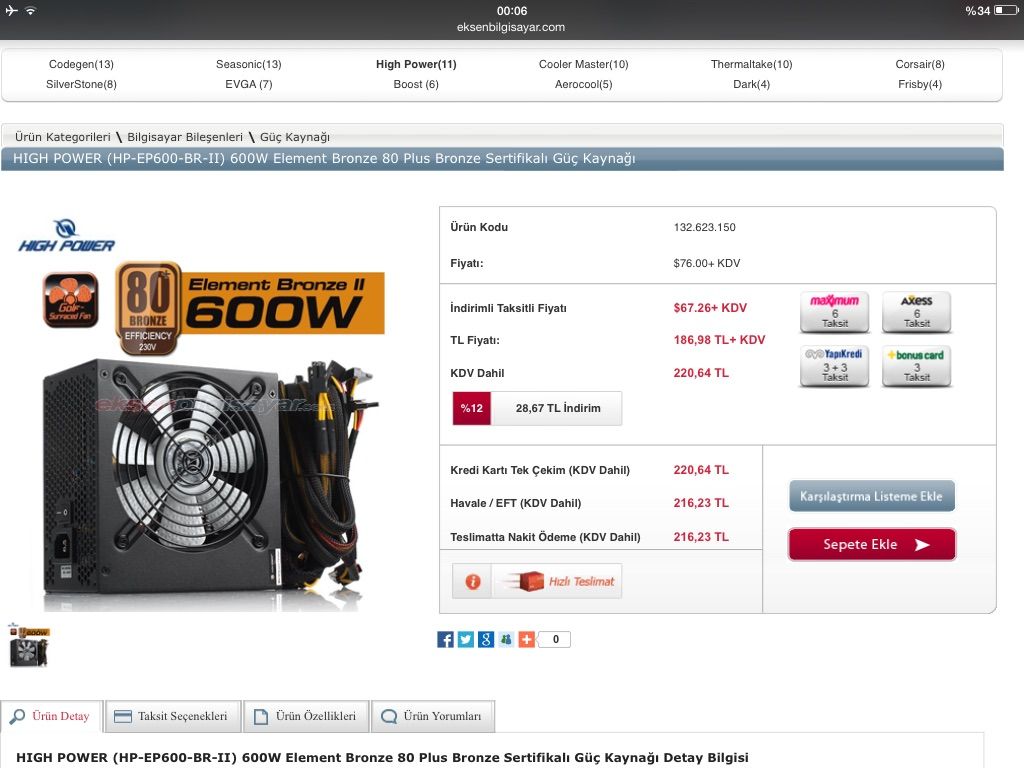
Task: Select the Axess 6 Taksit card option
Action: (x=916, y=312)
